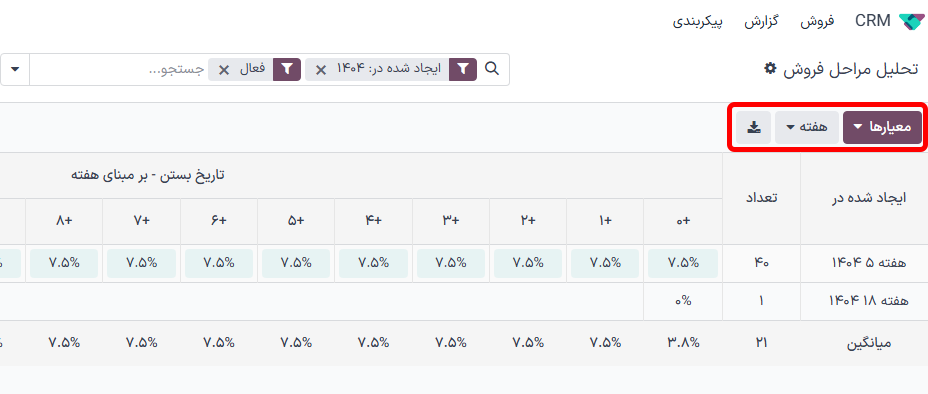The image size is (928, 394).
Task: Open the gear settings icon beside page title
Action: [x=769, y=69]
